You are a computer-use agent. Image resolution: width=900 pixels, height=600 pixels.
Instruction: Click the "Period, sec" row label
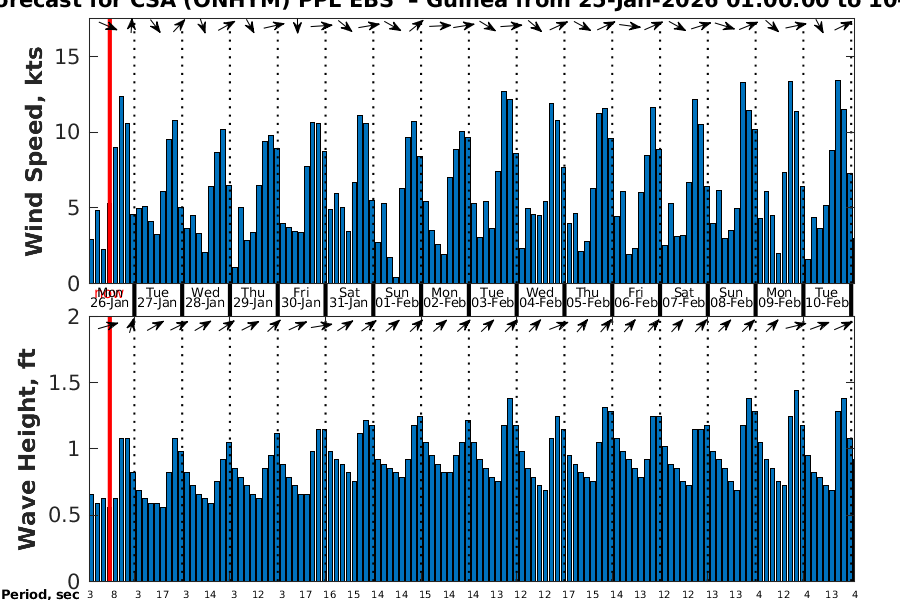[x=40, y=595]
